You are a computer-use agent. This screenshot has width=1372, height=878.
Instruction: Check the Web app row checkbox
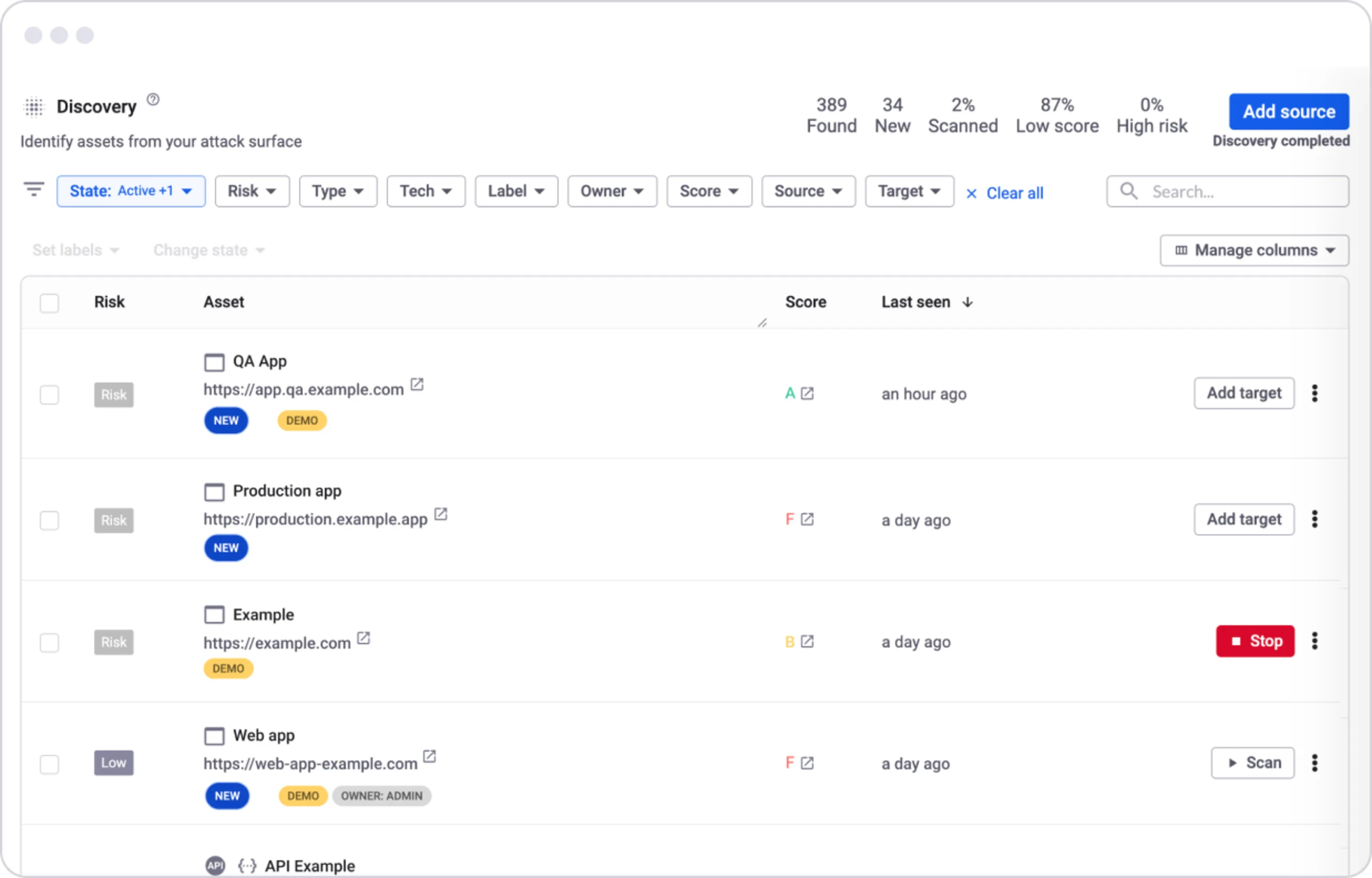click(50, 764)
